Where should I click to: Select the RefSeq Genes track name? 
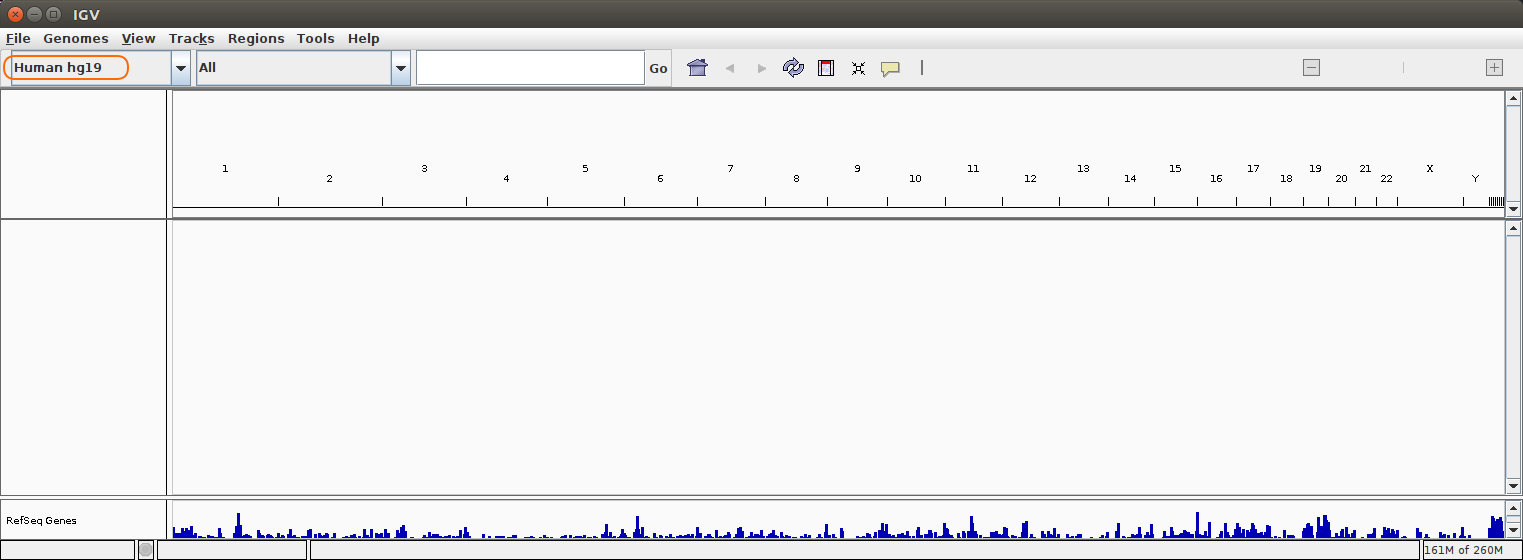pos(41,521)
